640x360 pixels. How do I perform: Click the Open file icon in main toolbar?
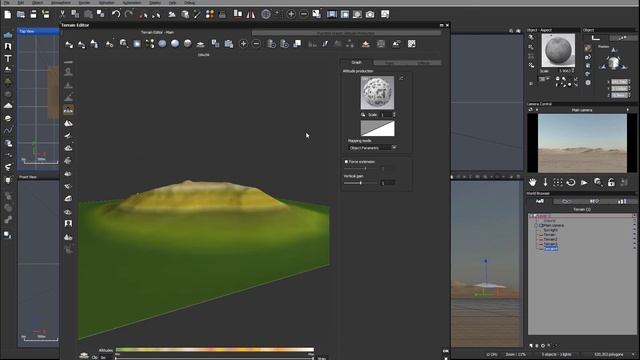click(x=21, y=15)
